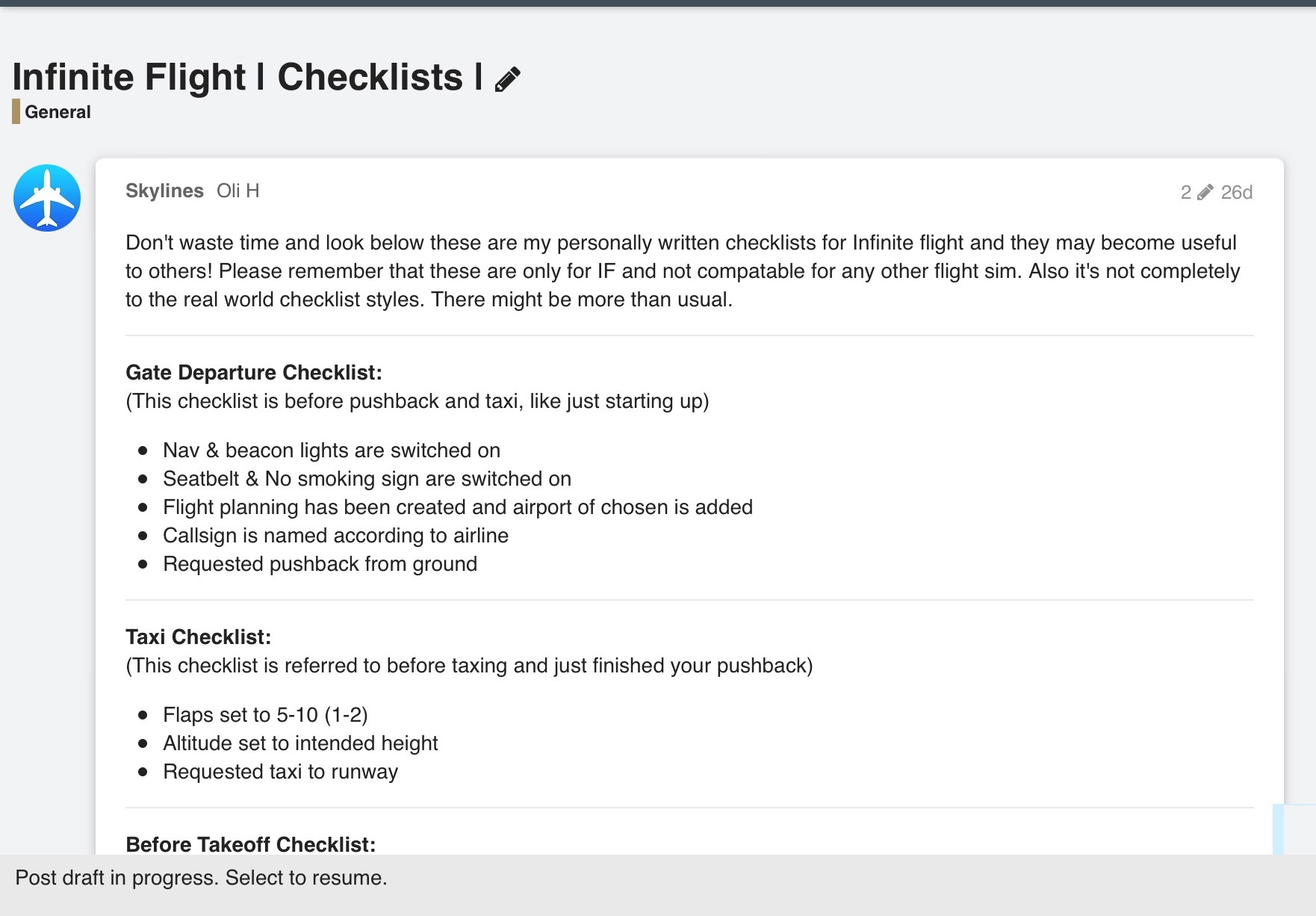The height and width of the screenshot is (916, 1316).
Task: Click the Taxi Checklist heading
Action: click(198, 637)
